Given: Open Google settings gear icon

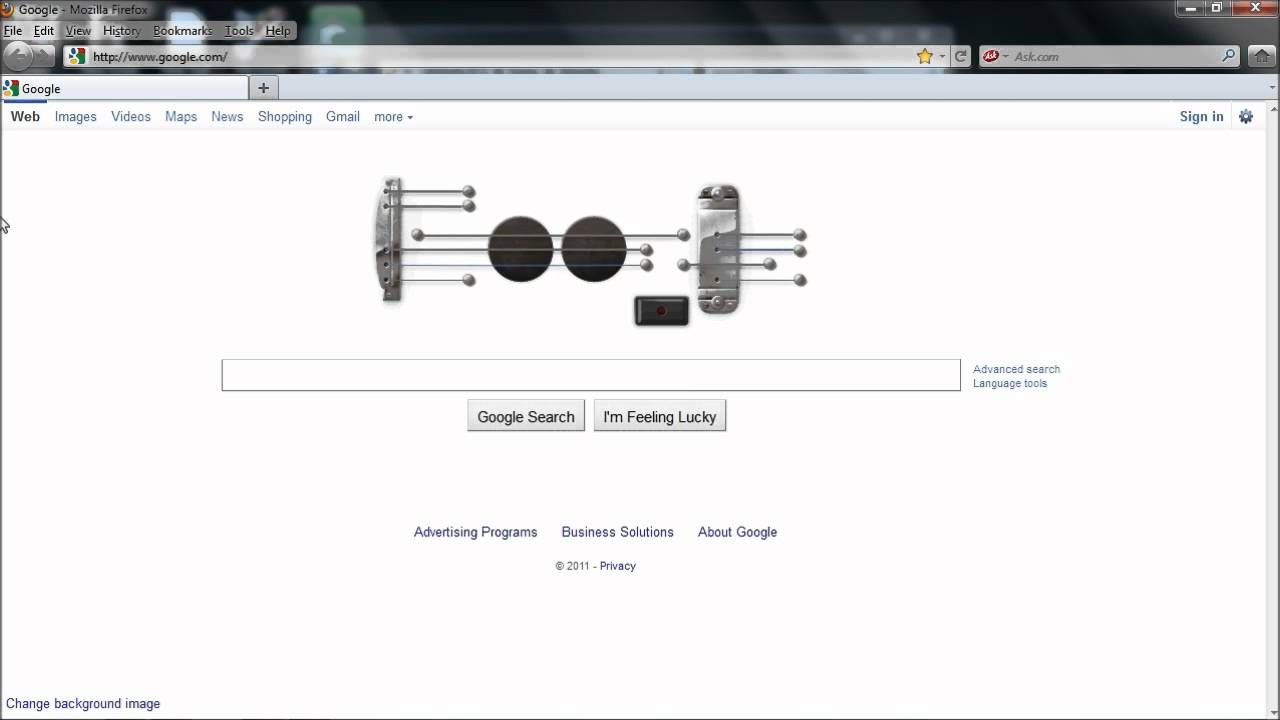Looking at the screenshot, I should 1246,116.
